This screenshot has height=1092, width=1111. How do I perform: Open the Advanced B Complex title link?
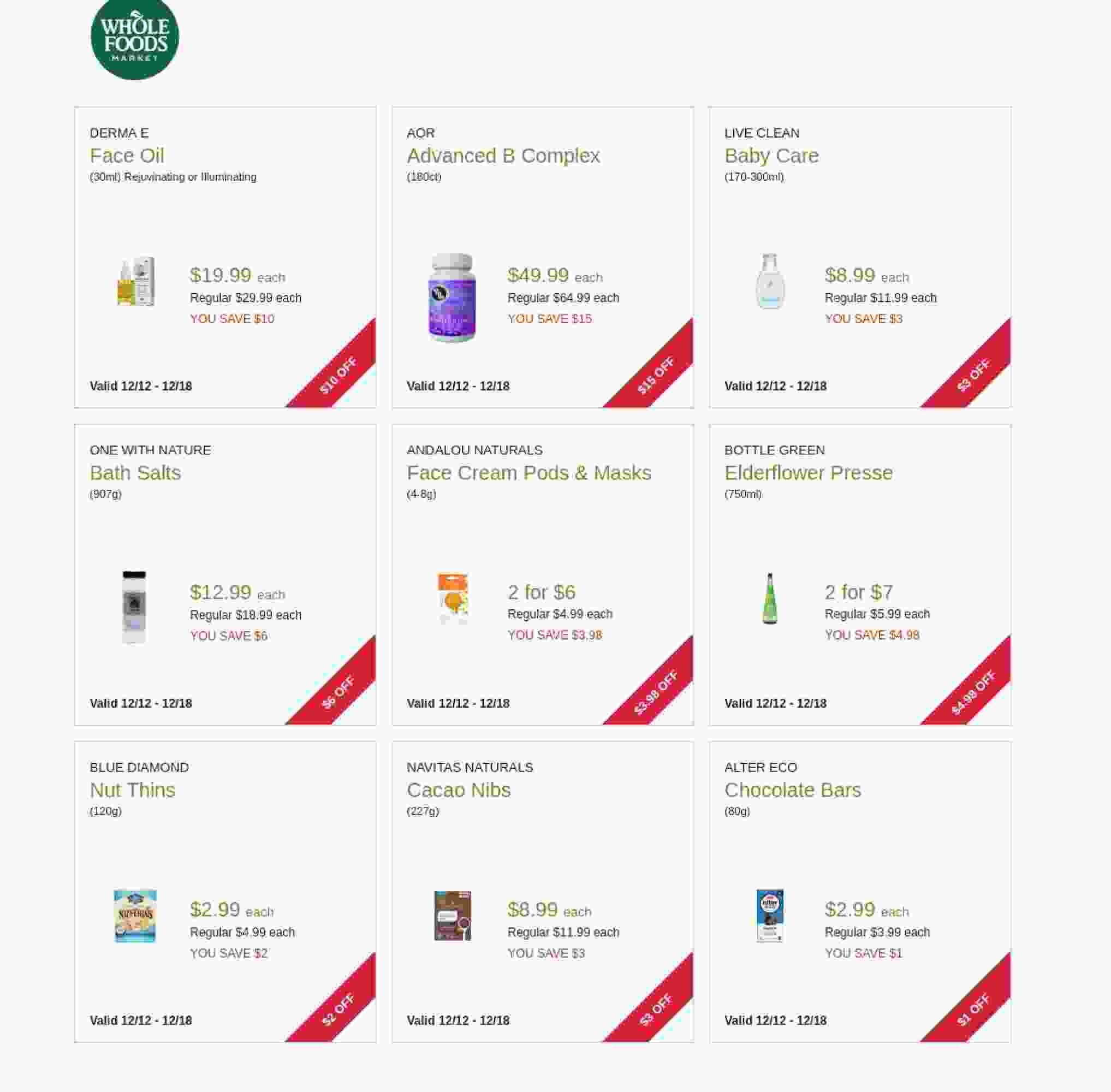point(503,156)
